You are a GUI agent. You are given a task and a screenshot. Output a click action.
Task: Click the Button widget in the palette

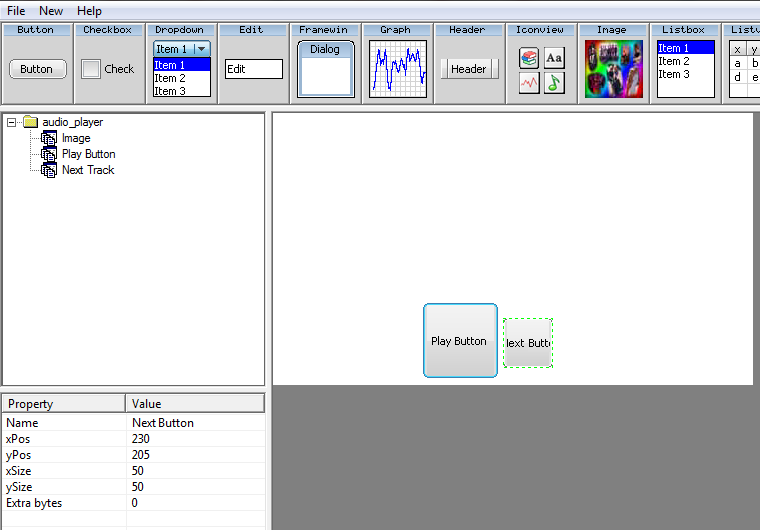(37, 69)
